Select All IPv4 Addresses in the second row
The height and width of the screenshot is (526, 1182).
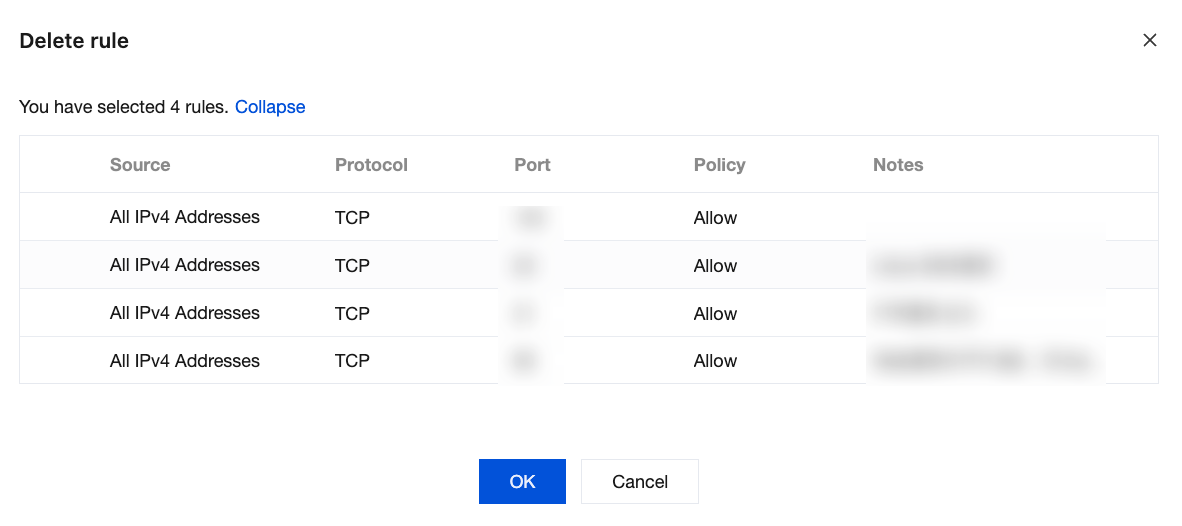(x=185, y=265)
